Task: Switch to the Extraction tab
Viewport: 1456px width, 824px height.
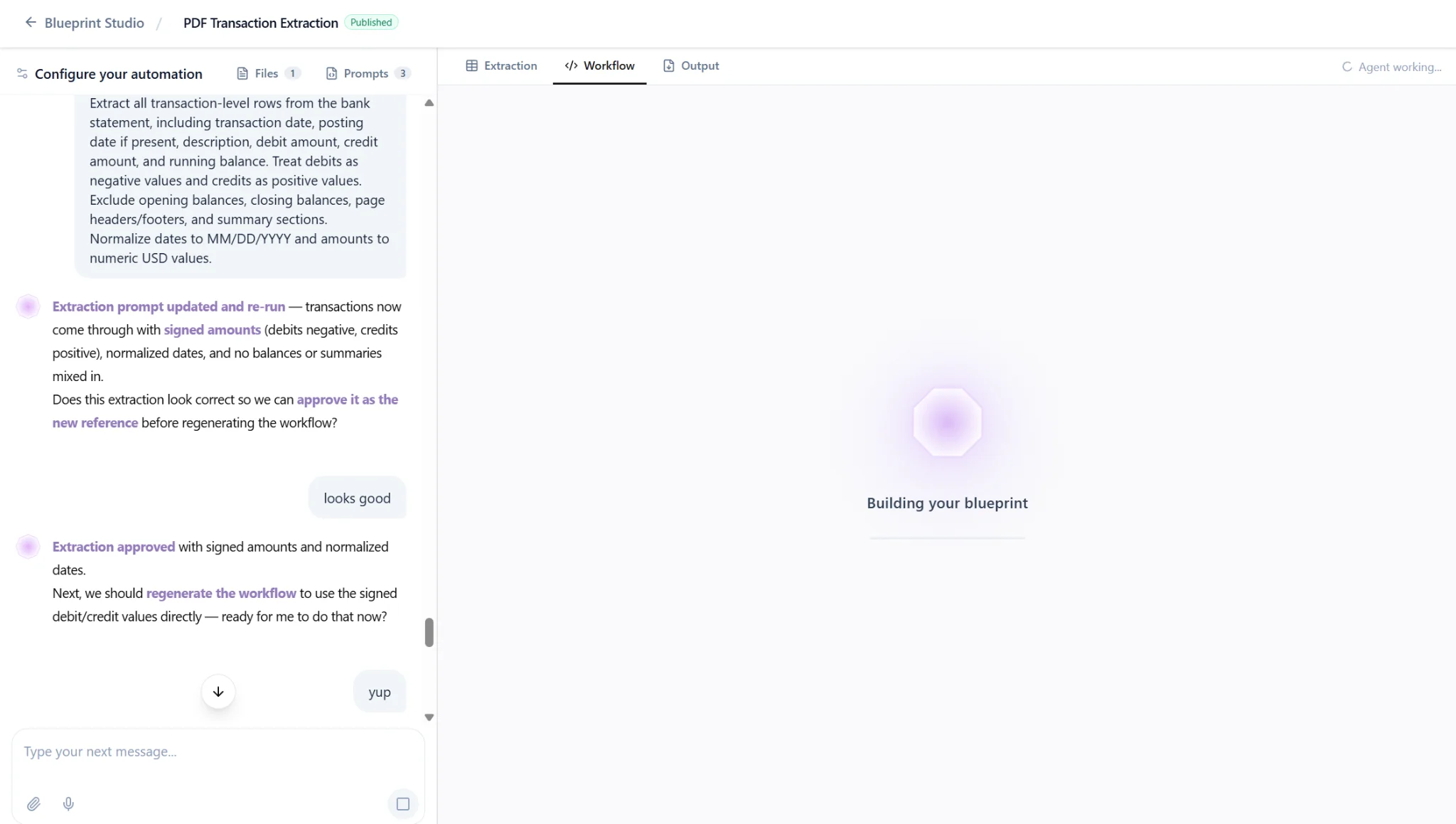Action: 501,66
